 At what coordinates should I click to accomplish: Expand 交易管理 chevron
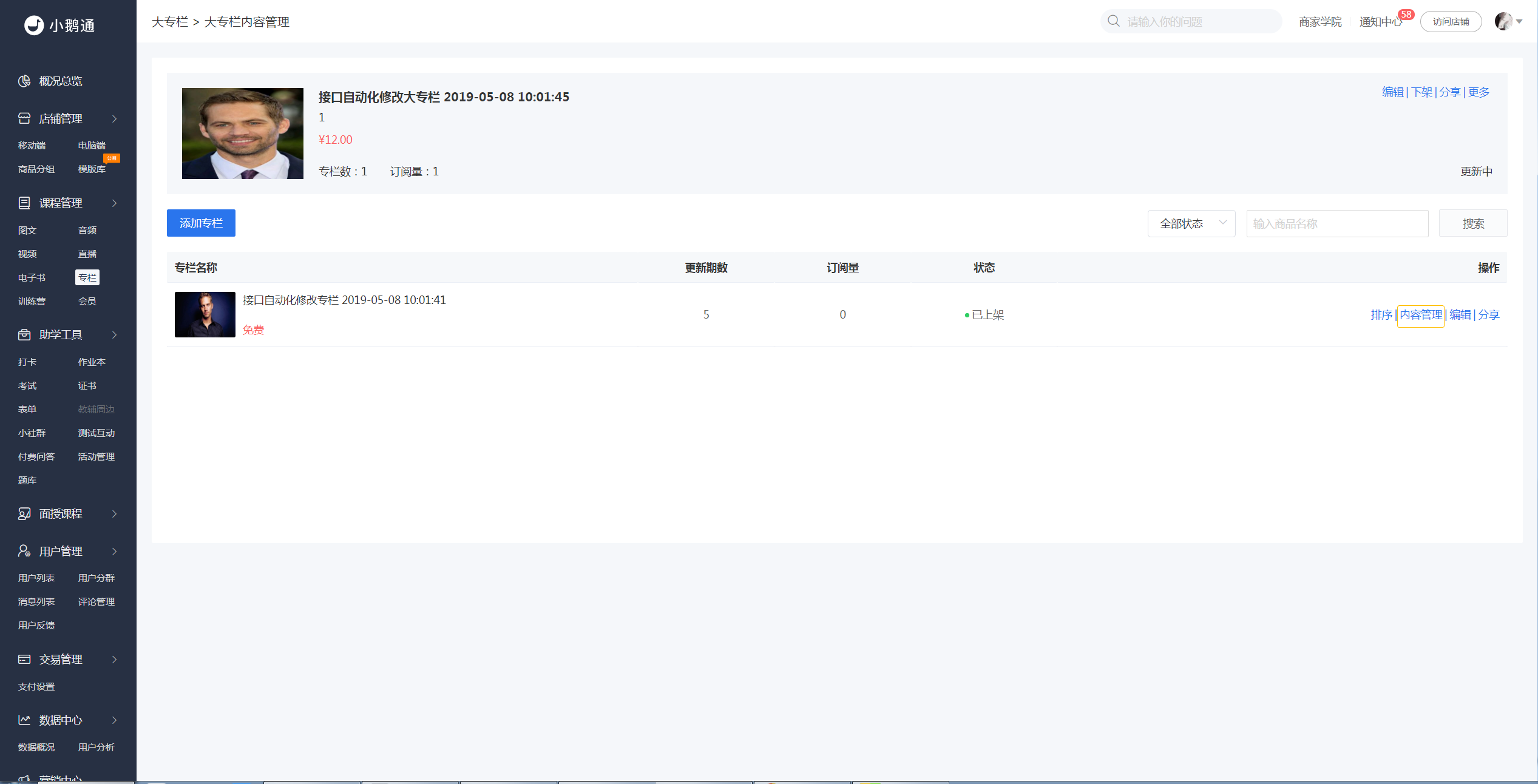click(x=114, y=660)
